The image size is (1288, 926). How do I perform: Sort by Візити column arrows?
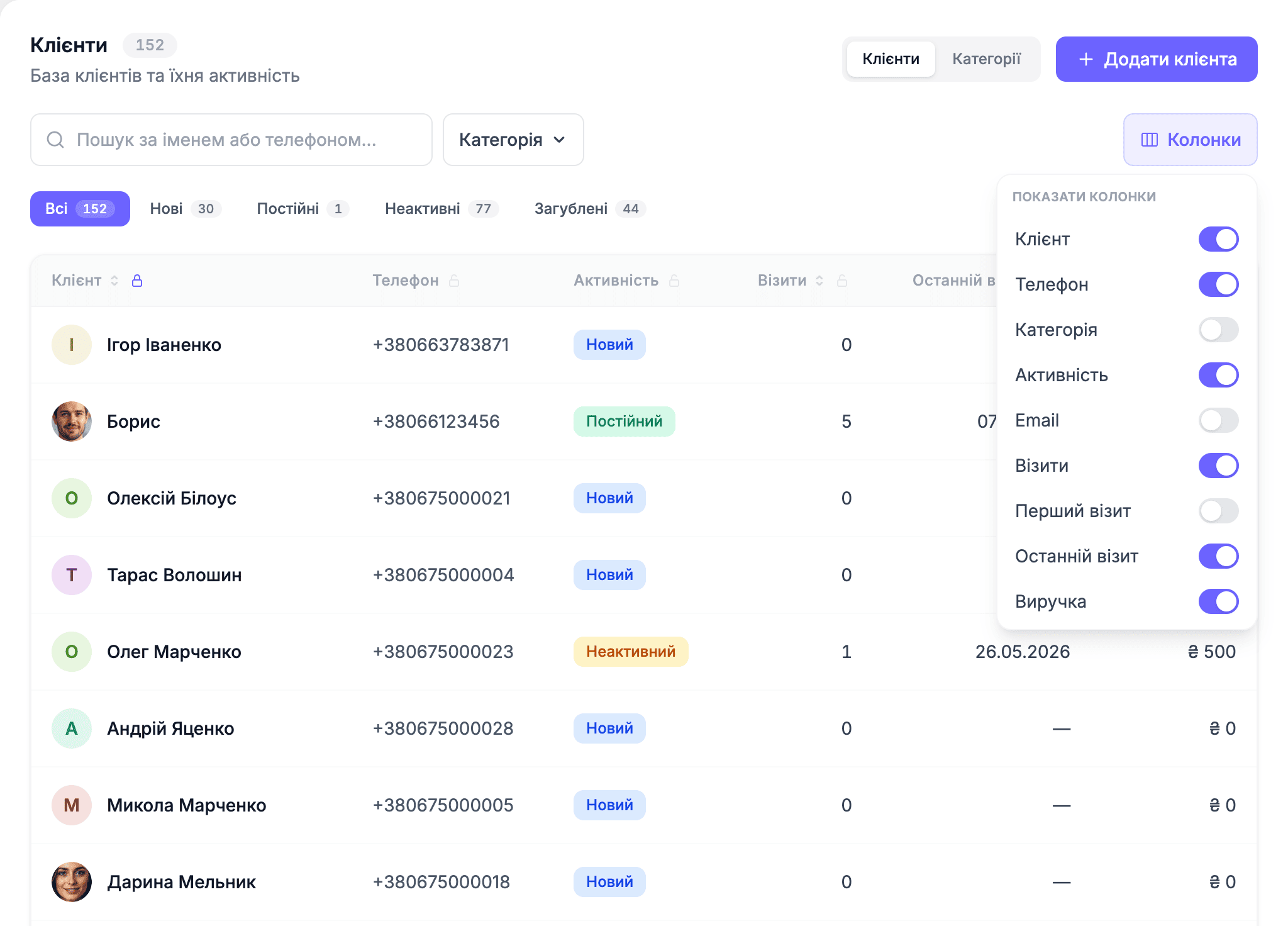pyautogui.click(x=819, y=281)
